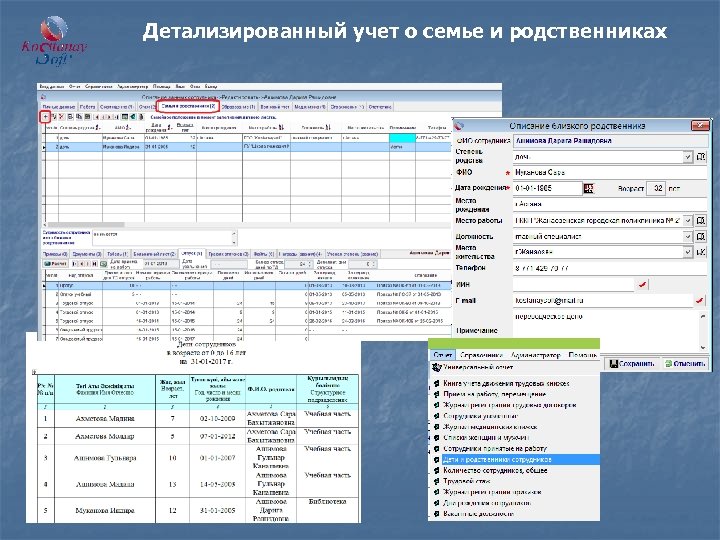Click the plus icon to add a relative
Screen dimensions: 720x540
point(45,117)
